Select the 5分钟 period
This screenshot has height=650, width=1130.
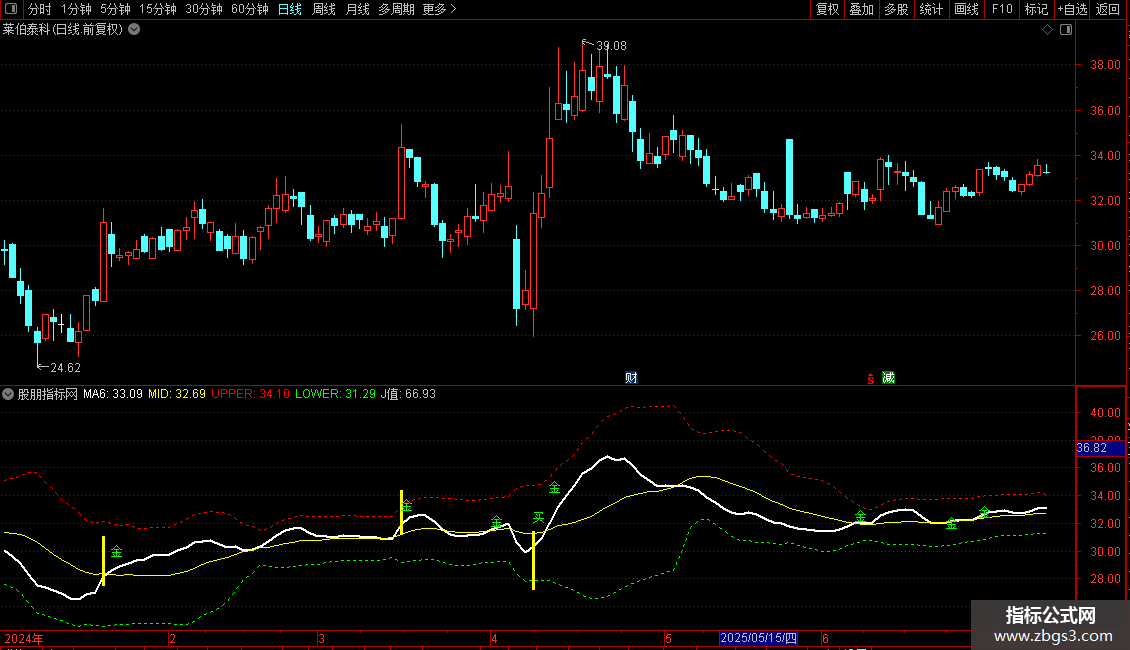coord(115,9)
